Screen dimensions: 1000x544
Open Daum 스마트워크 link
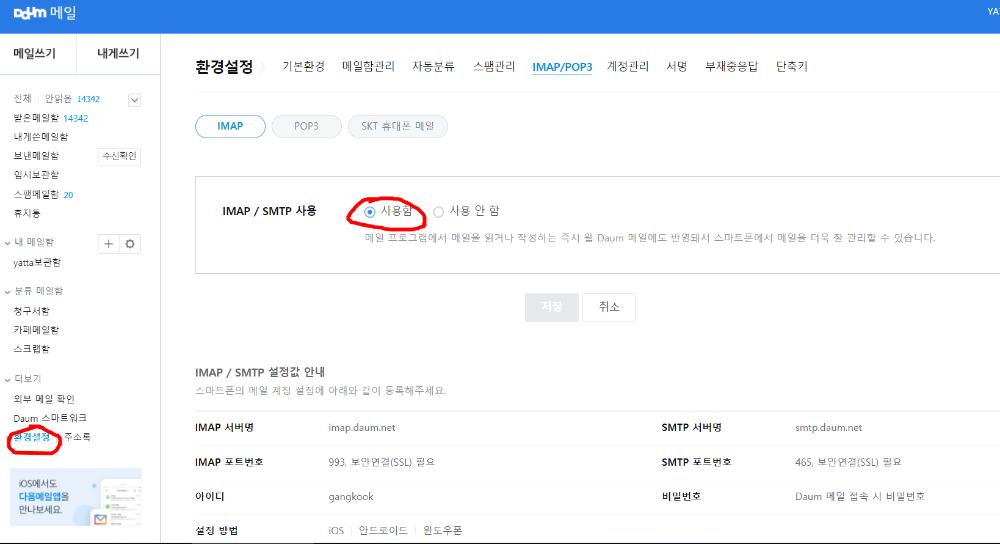50,418
